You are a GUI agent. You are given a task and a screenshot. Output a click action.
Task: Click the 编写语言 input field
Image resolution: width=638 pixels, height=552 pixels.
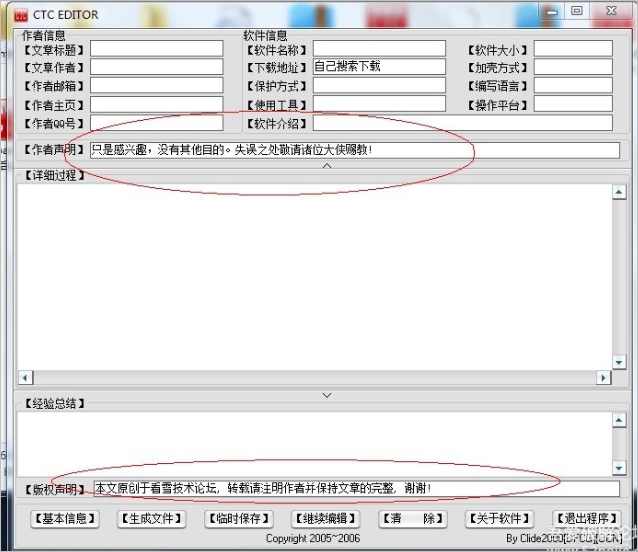[x=573, y=85]
